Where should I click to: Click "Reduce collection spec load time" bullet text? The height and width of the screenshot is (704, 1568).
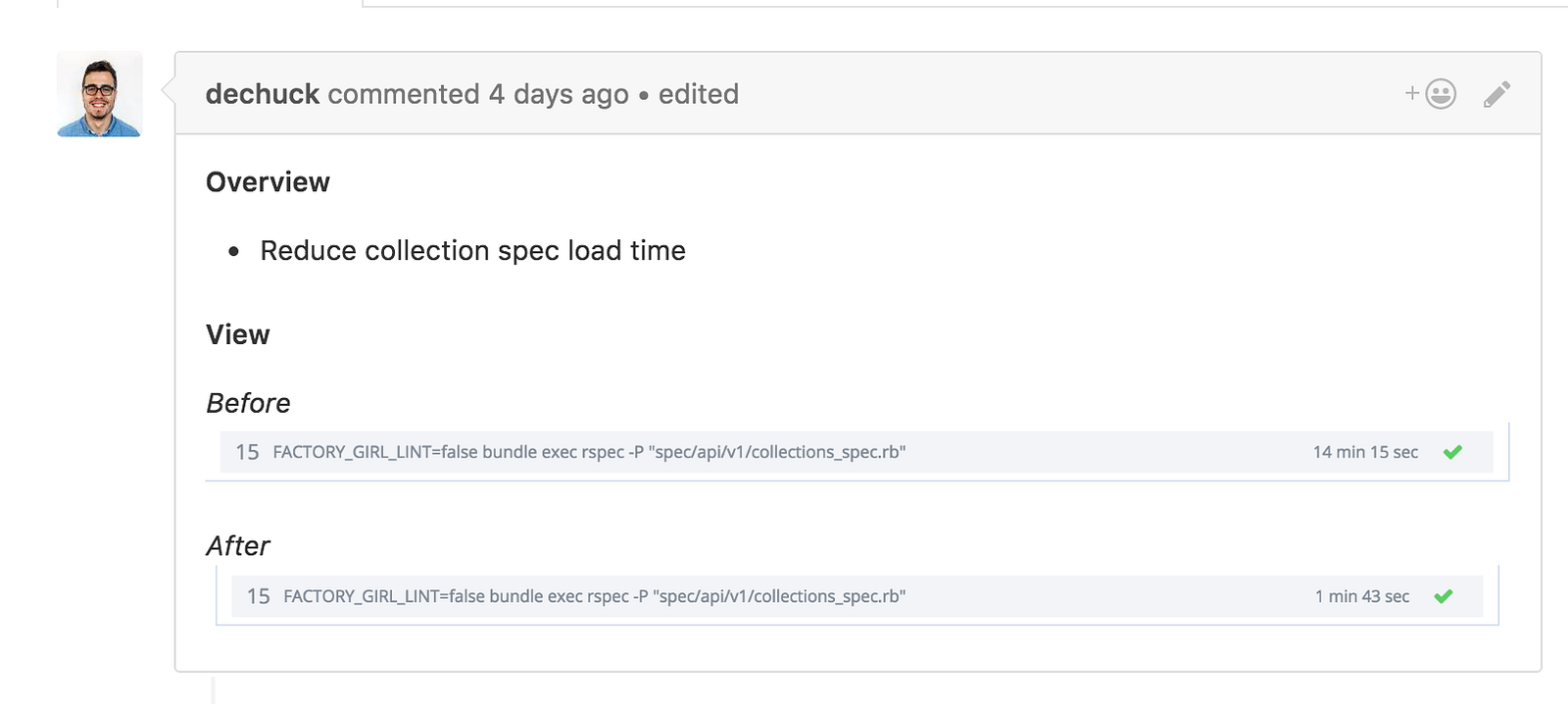pyautogui.click(x=472, y=251)
